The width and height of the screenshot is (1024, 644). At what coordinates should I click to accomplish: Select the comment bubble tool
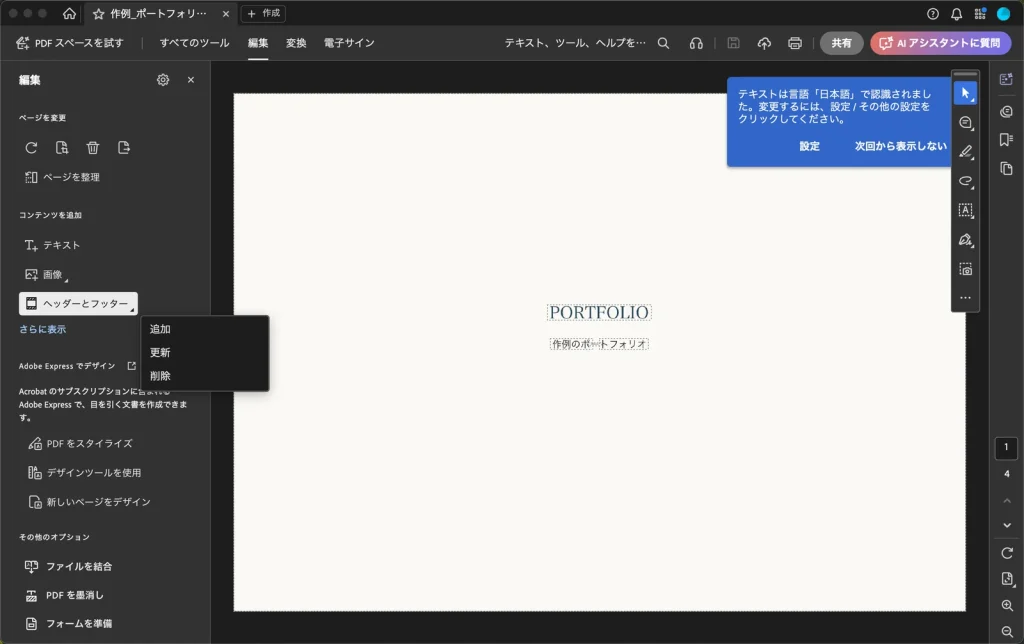click(965, 123)
